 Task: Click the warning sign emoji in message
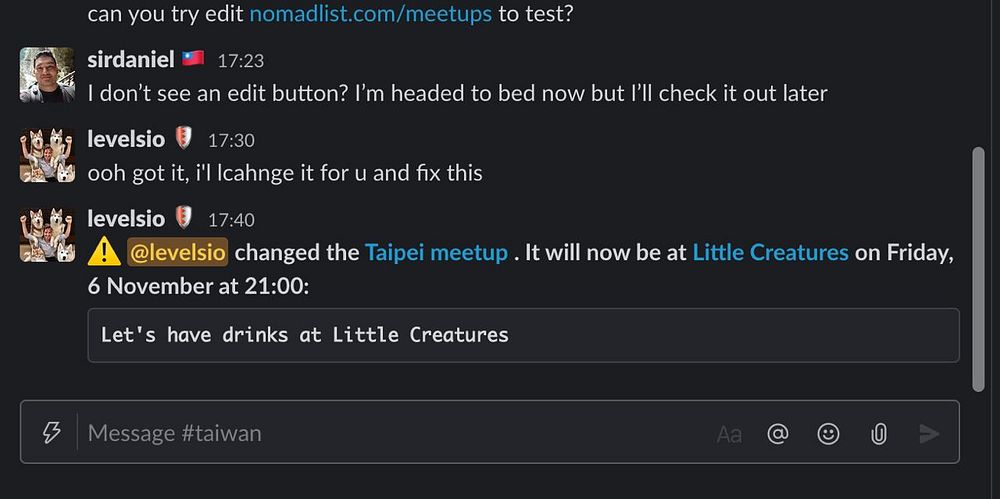[x=104, y=253]
